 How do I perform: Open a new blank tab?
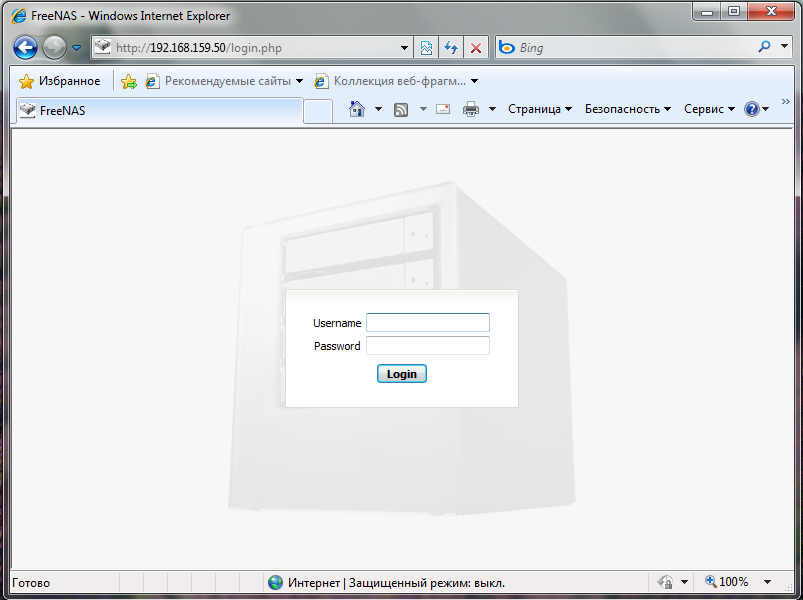coord(318,112)
